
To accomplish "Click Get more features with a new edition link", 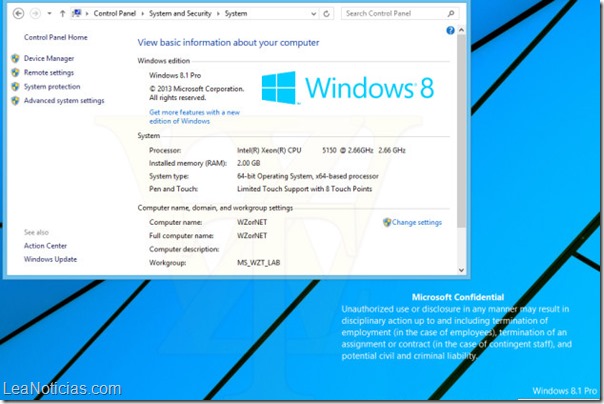I will pyautogui.click(x=195, y=117).
